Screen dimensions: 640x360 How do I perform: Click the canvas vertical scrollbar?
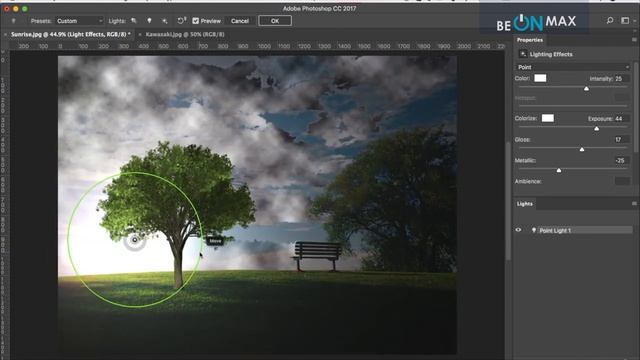[508, 200]
